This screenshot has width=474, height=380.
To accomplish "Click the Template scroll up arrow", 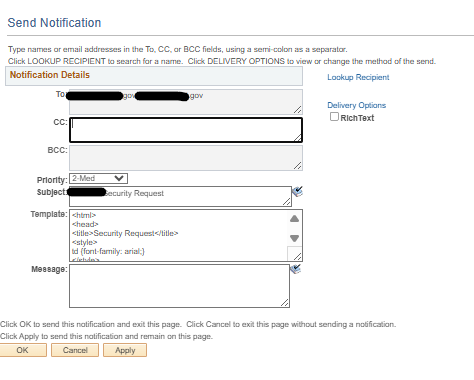I will 294,219.
